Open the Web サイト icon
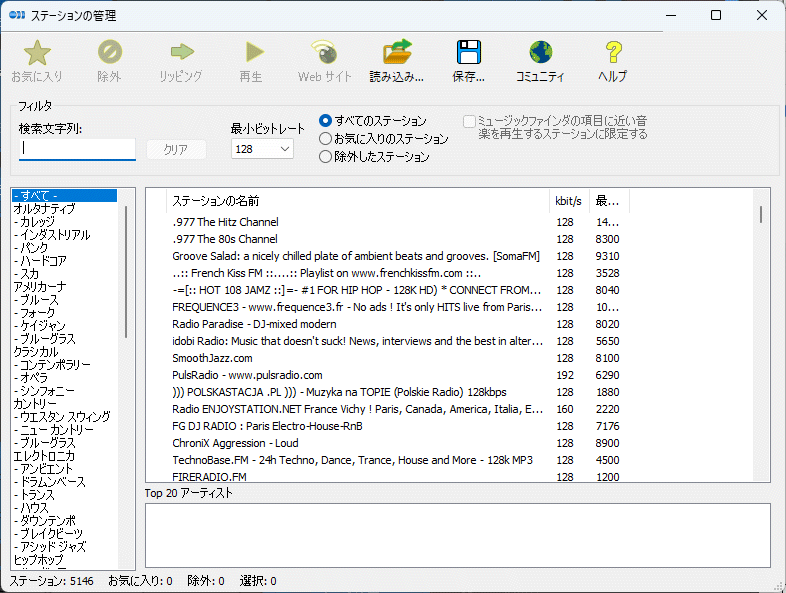Viewport: 786px width, 593px height. [x=324, y=52]
